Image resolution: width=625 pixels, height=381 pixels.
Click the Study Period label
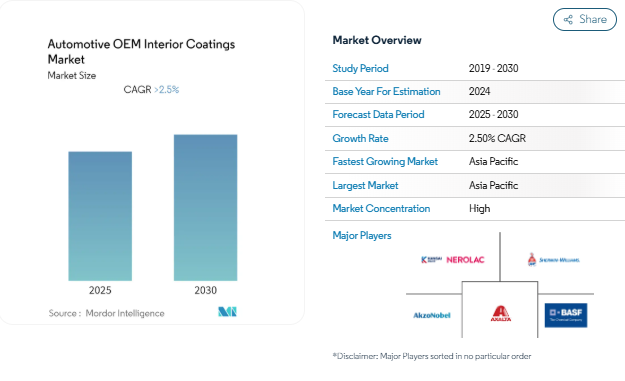(360, 69)
